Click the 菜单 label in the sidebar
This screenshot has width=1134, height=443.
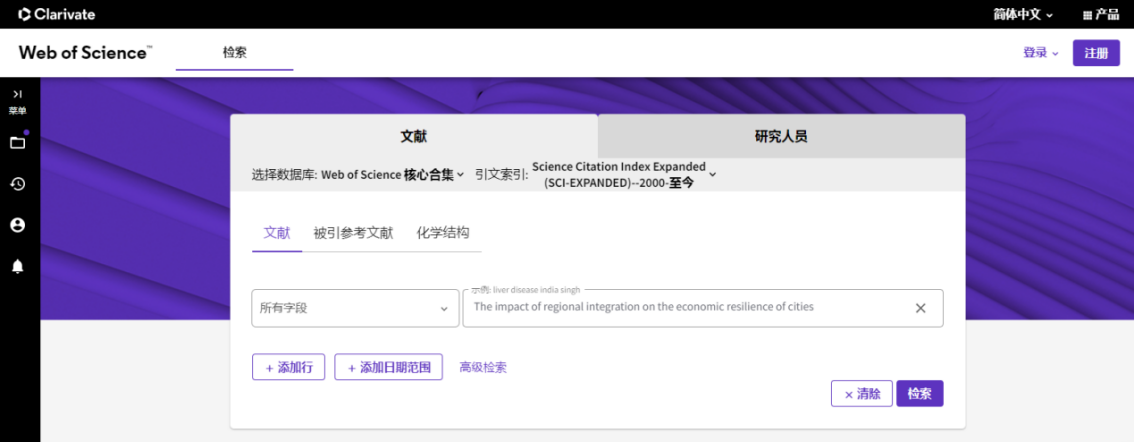[18, 111]
